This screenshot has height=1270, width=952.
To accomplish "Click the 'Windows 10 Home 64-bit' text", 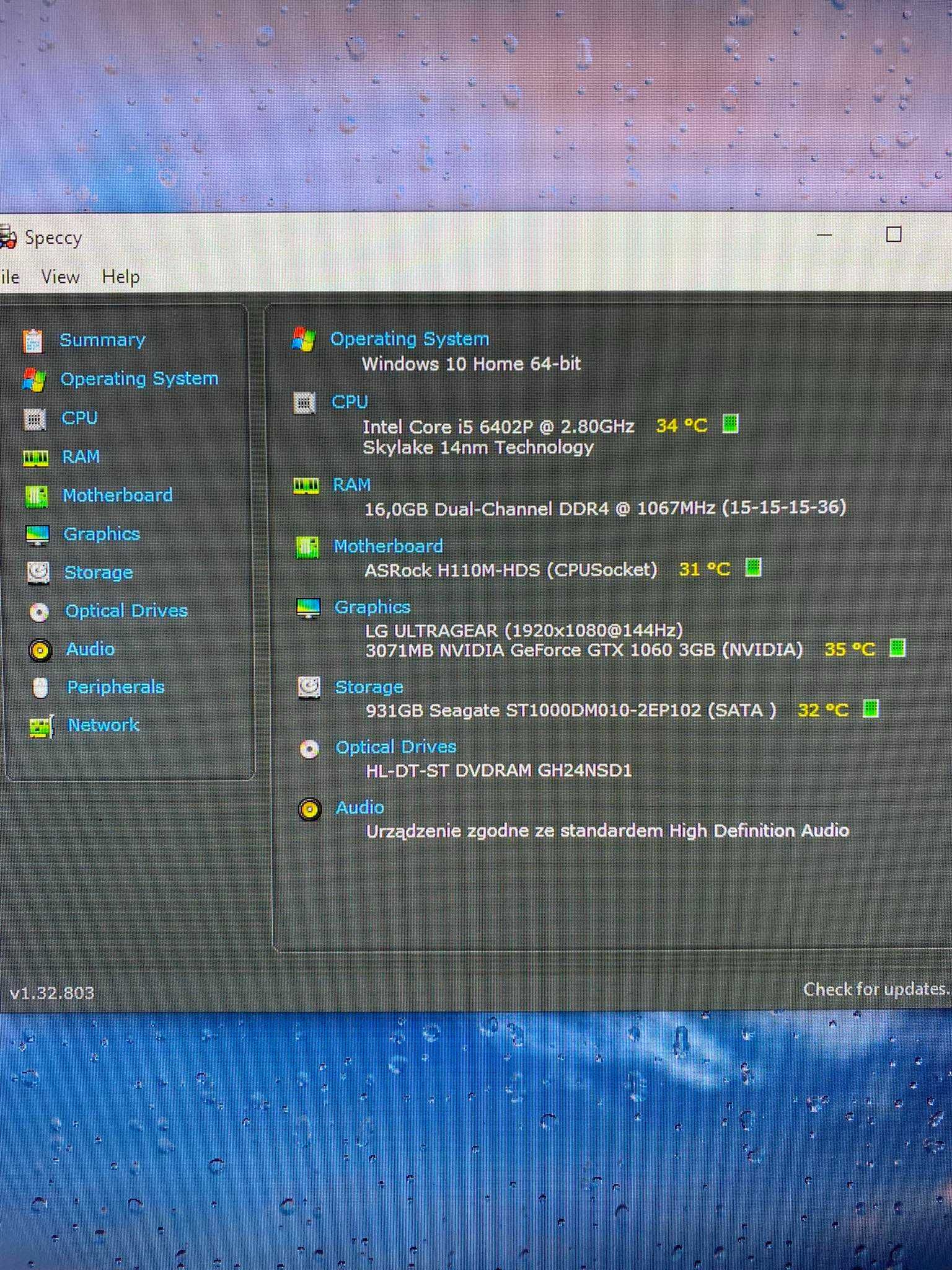I will pyautogui.click(x=471, y=364).
